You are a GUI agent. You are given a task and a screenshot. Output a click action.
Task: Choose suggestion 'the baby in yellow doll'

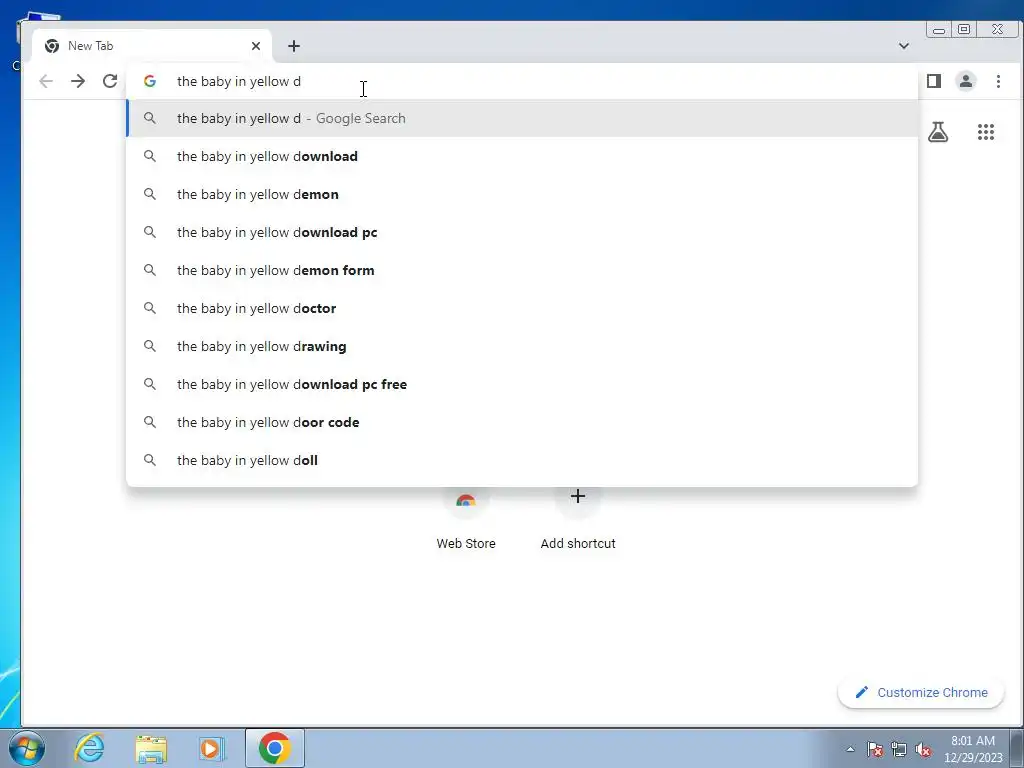(x=522, y=460)
